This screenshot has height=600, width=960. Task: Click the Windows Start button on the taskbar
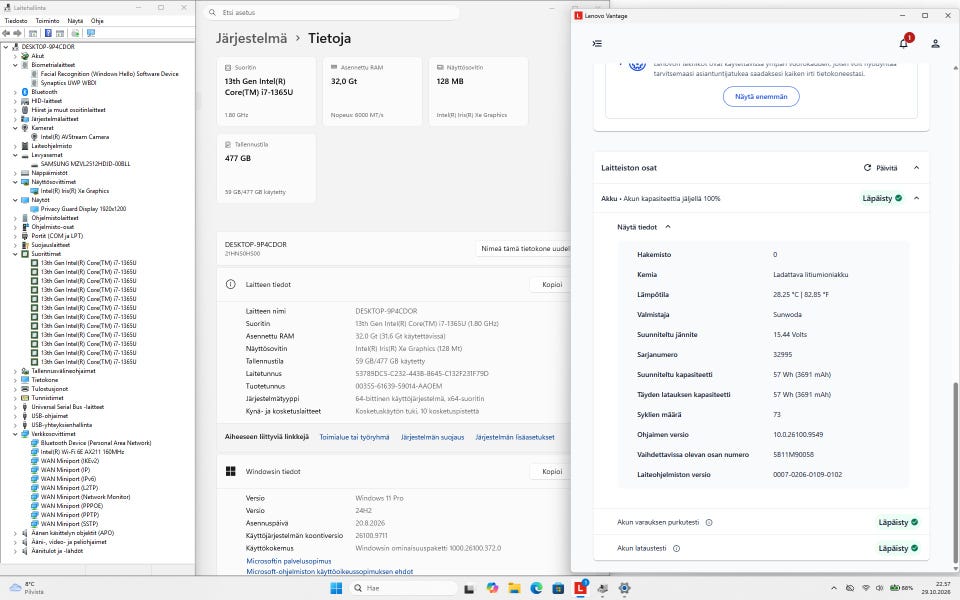tap(336, 588)
